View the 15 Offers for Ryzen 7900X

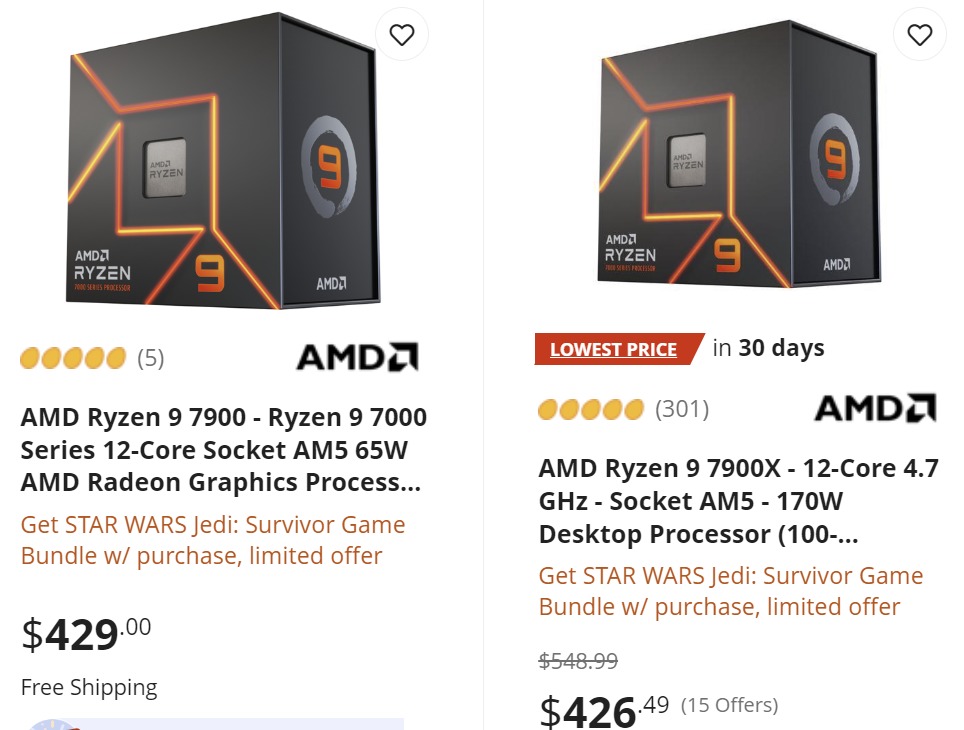729,705
